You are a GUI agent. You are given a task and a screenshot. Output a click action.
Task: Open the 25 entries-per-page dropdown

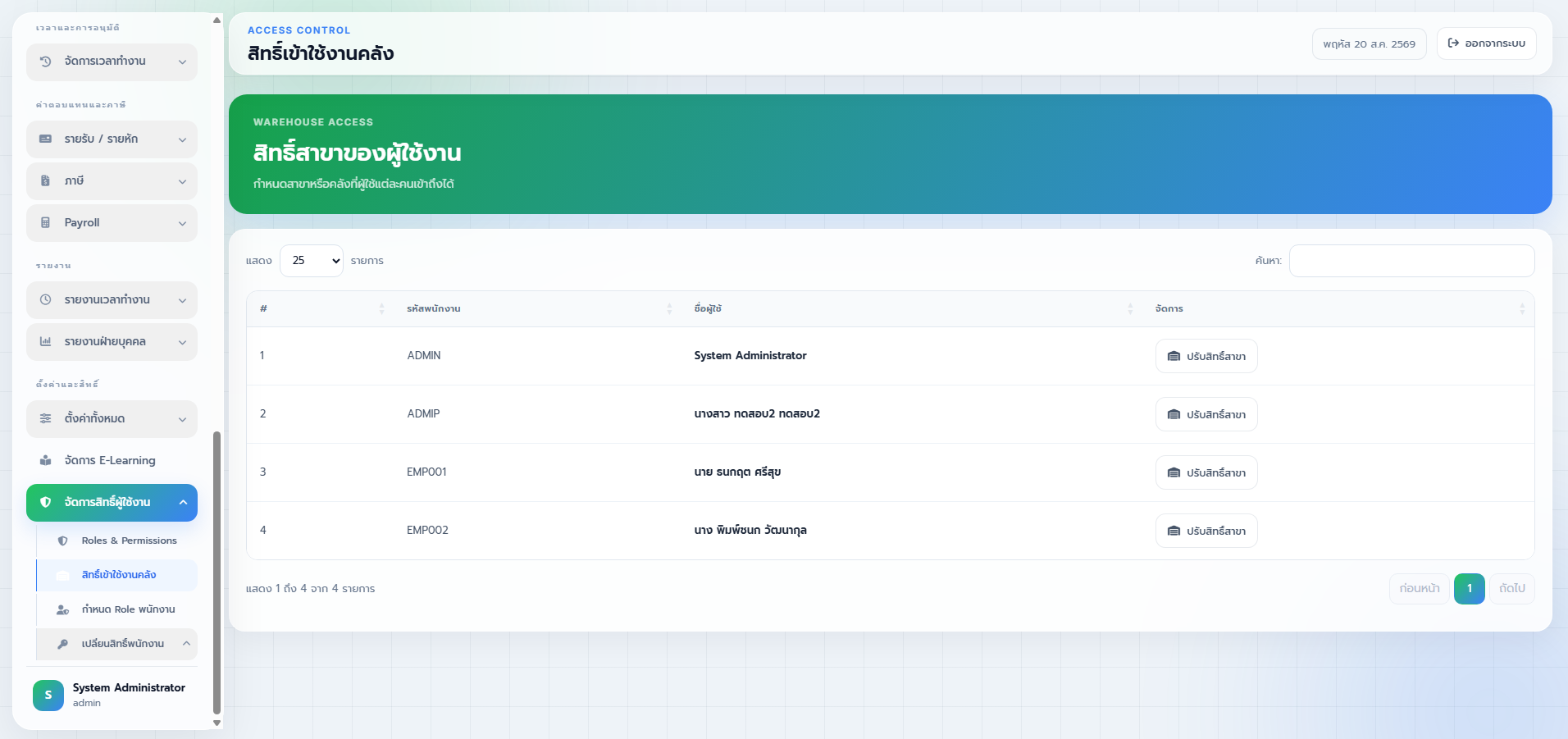tap(312, 261)
